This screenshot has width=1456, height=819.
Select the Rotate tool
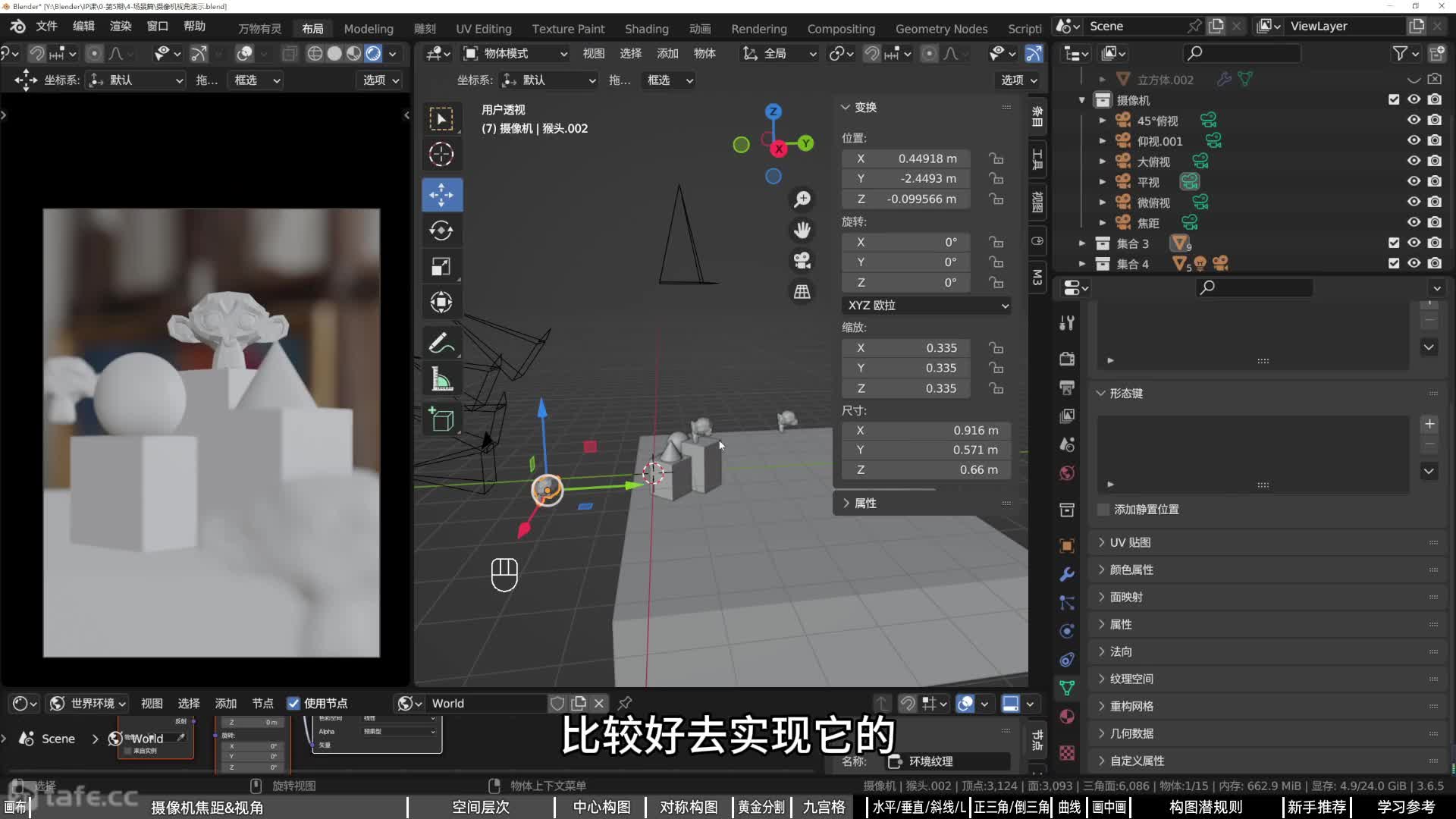click(441, 231)
